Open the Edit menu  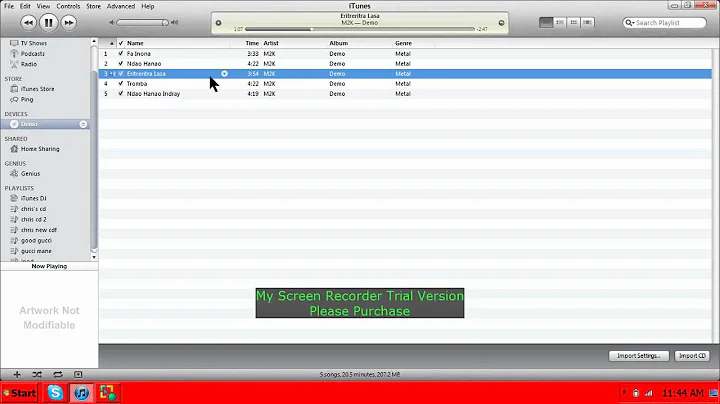tap(25, 6)
